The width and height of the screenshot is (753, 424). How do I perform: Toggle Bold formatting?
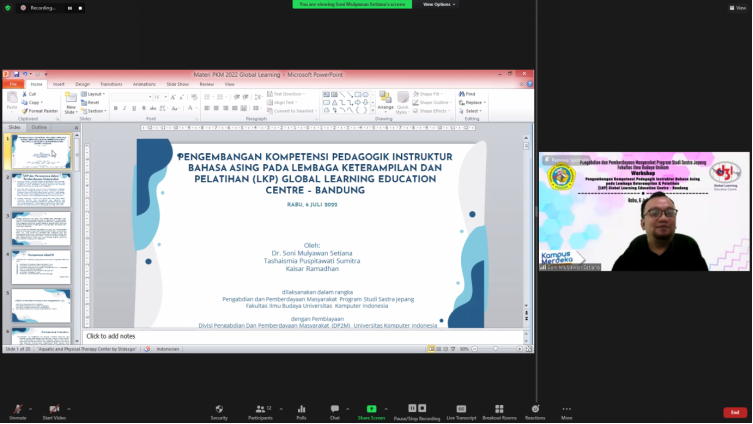[116, 109]
